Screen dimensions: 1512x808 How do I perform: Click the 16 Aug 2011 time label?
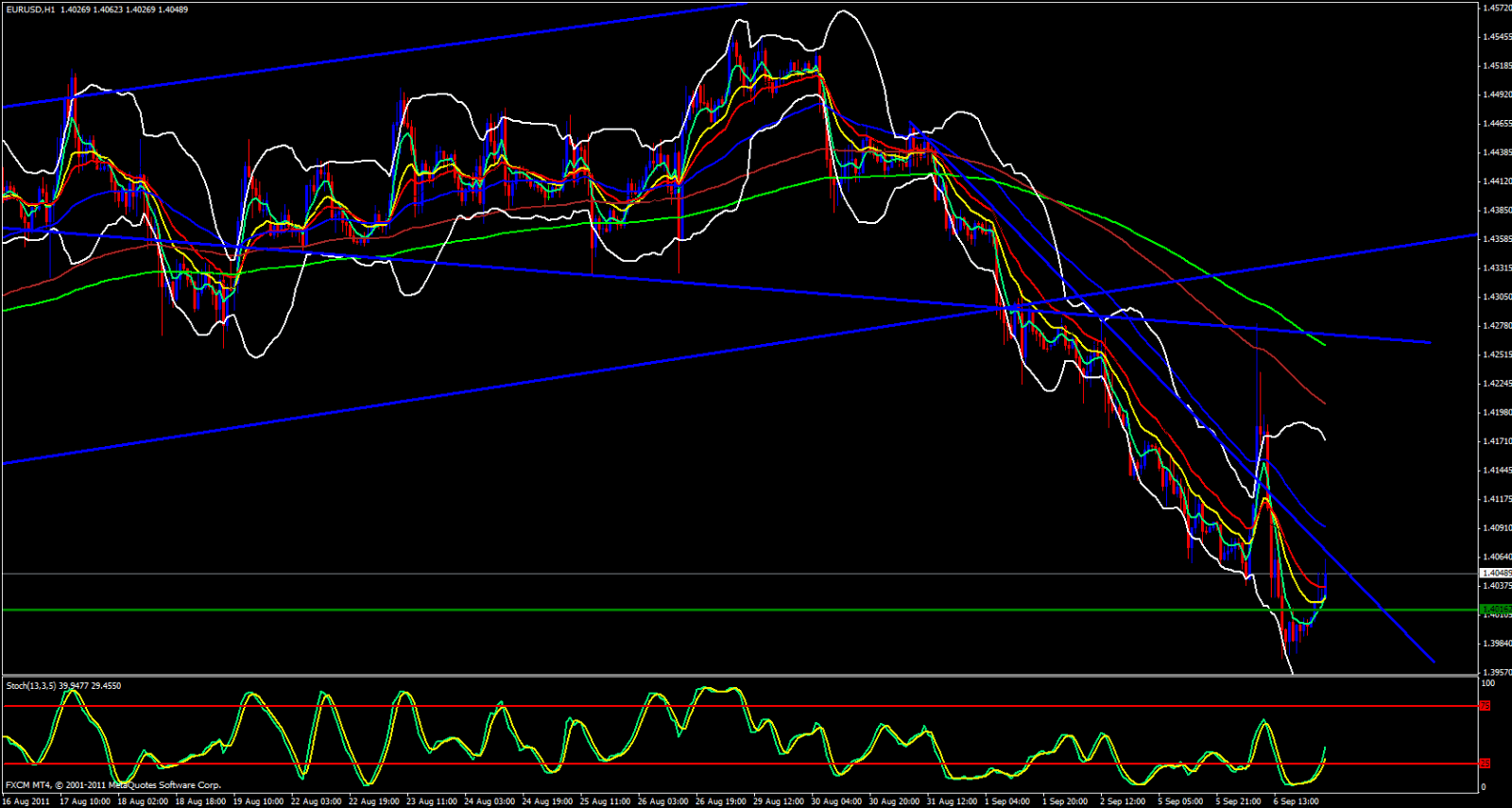(26, 801)
